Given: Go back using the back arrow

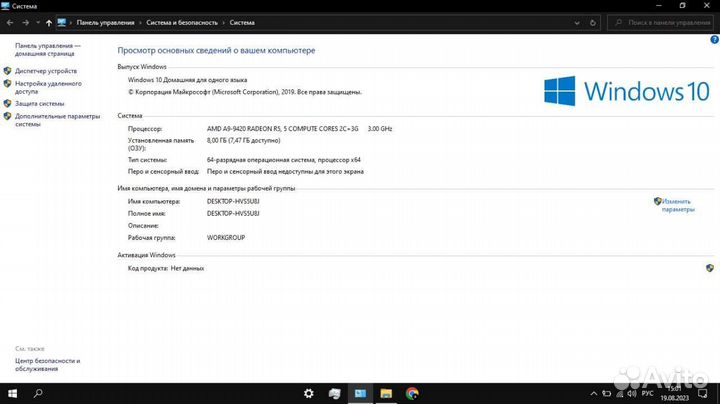Looking at the screenshot, I should click(x=10, y=22).
